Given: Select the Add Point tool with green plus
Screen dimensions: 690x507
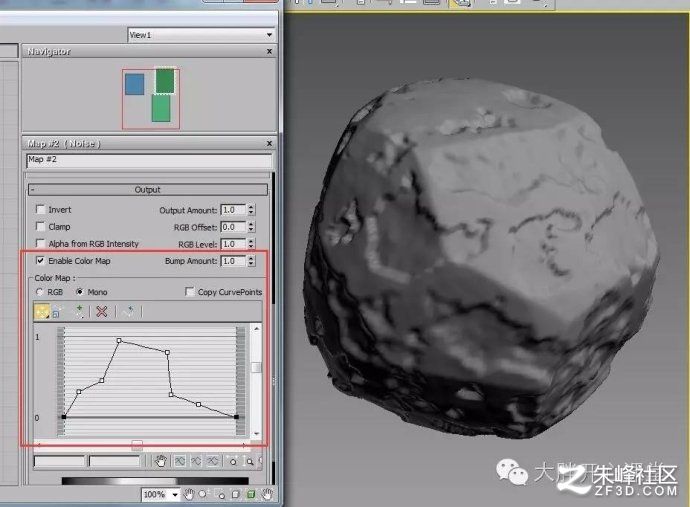Looking at the screenshot, I should click(79, 312).
